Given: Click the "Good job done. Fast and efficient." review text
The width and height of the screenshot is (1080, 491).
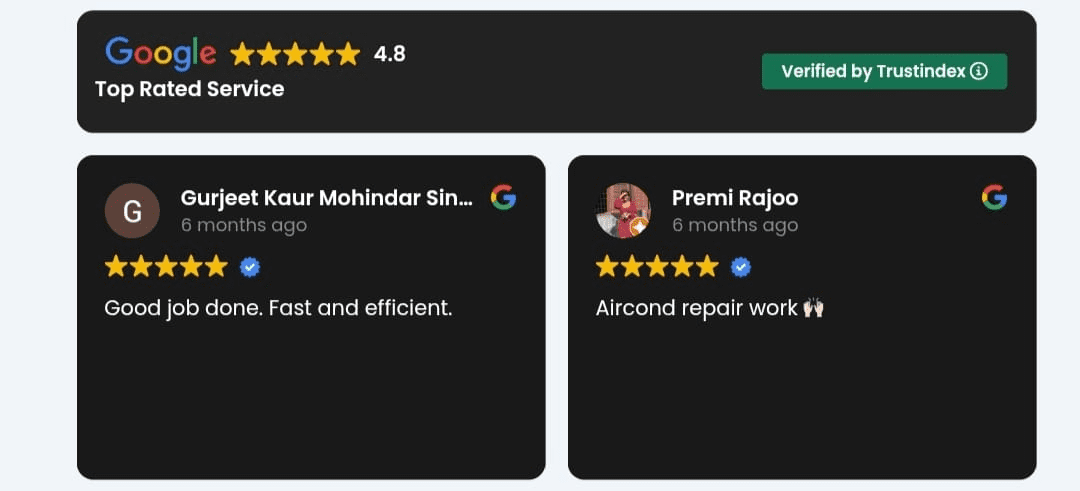Looking at the screenshot, I should [278, 308].
